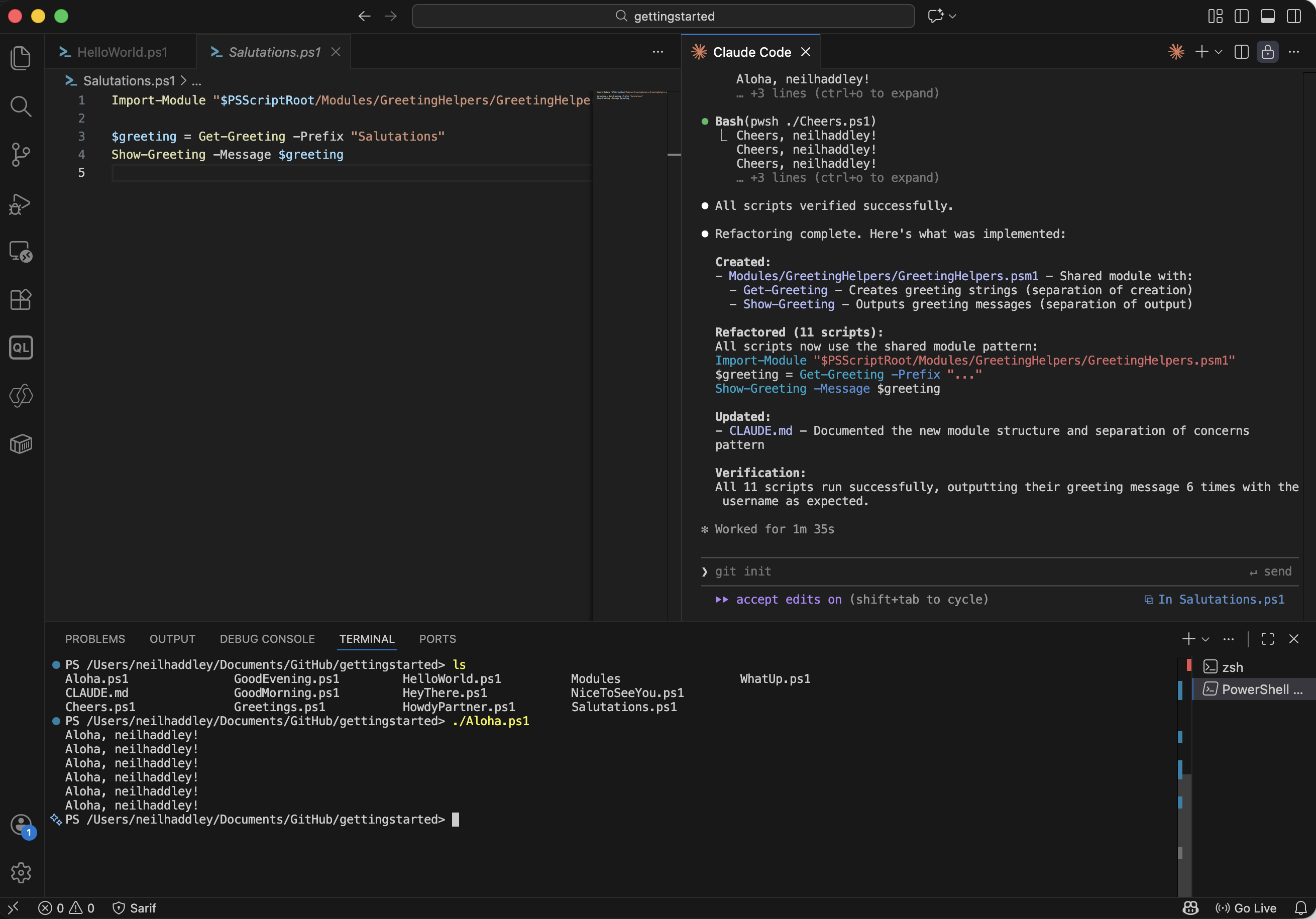
Task: Open the terminal profile dropdown
Action: pyautogui.click(x=1206, y=639)
